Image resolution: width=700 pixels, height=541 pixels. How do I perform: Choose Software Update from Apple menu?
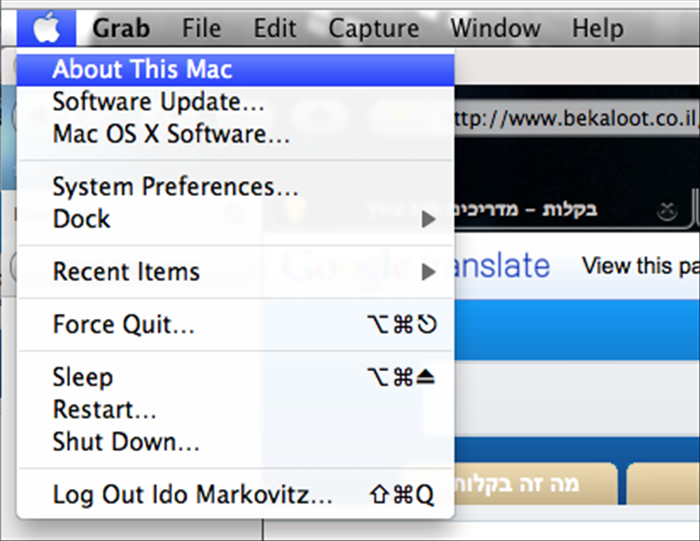[x=236, y=102]
